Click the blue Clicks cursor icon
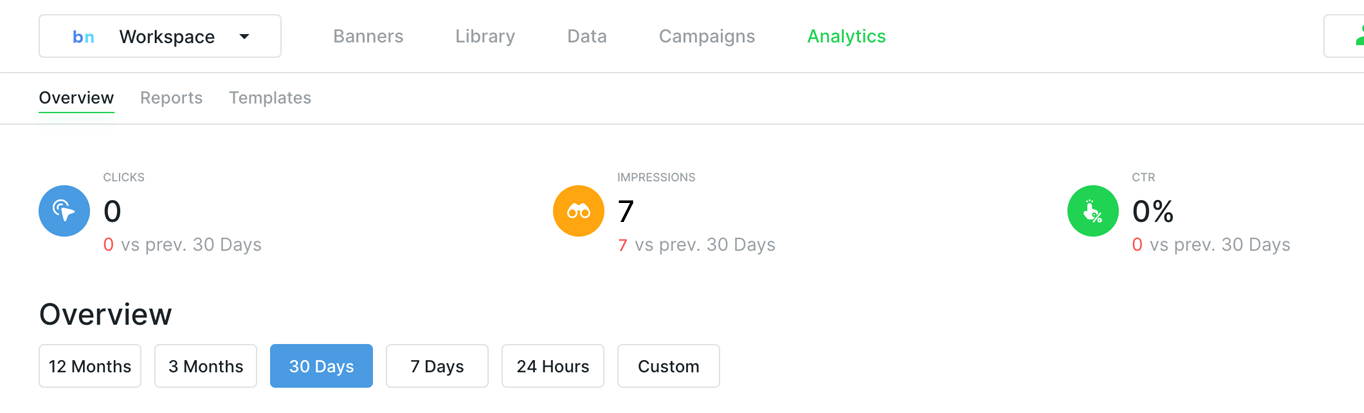The height and width of the screenshot is (413, 1364). click(64, 211)
